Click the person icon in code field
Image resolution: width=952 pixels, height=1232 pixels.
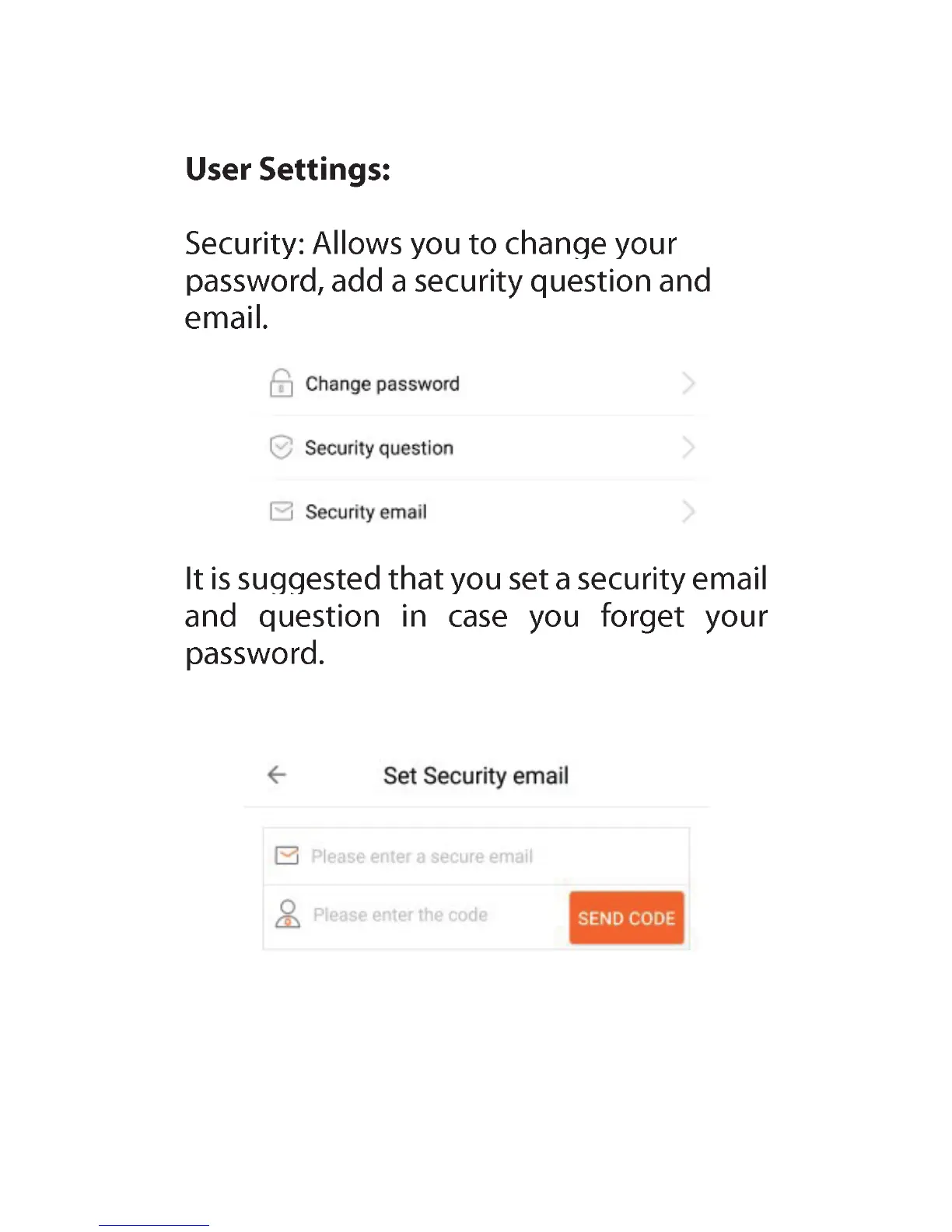(288, 915)
